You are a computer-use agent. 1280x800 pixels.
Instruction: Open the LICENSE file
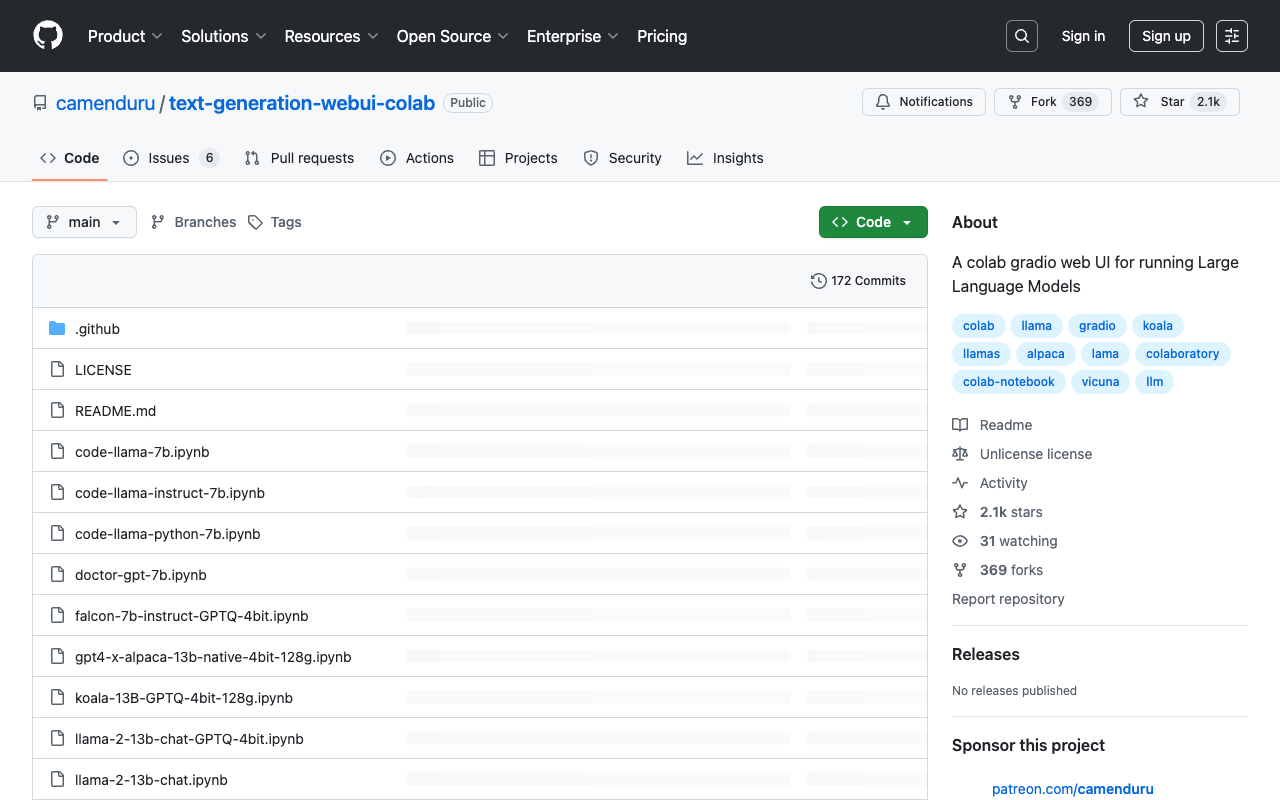click(103, 370)
